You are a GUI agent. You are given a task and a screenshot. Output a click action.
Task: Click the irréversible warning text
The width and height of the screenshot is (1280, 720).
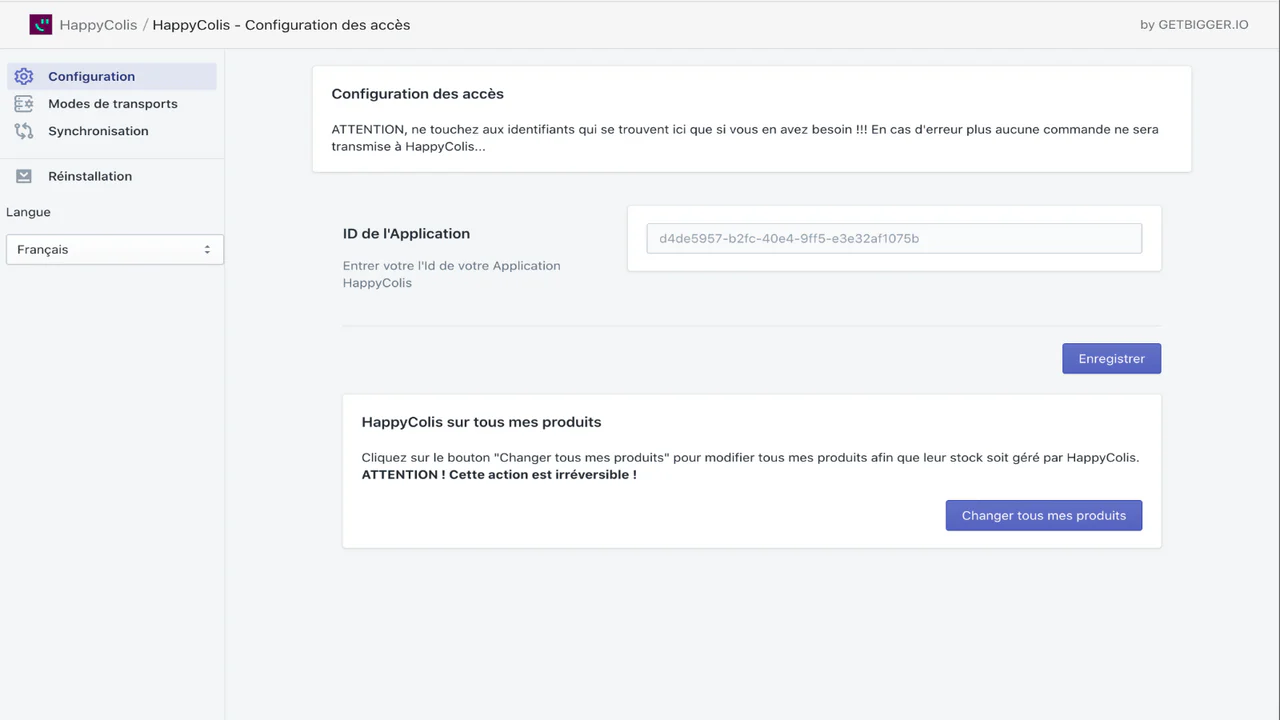click(499, 475)
